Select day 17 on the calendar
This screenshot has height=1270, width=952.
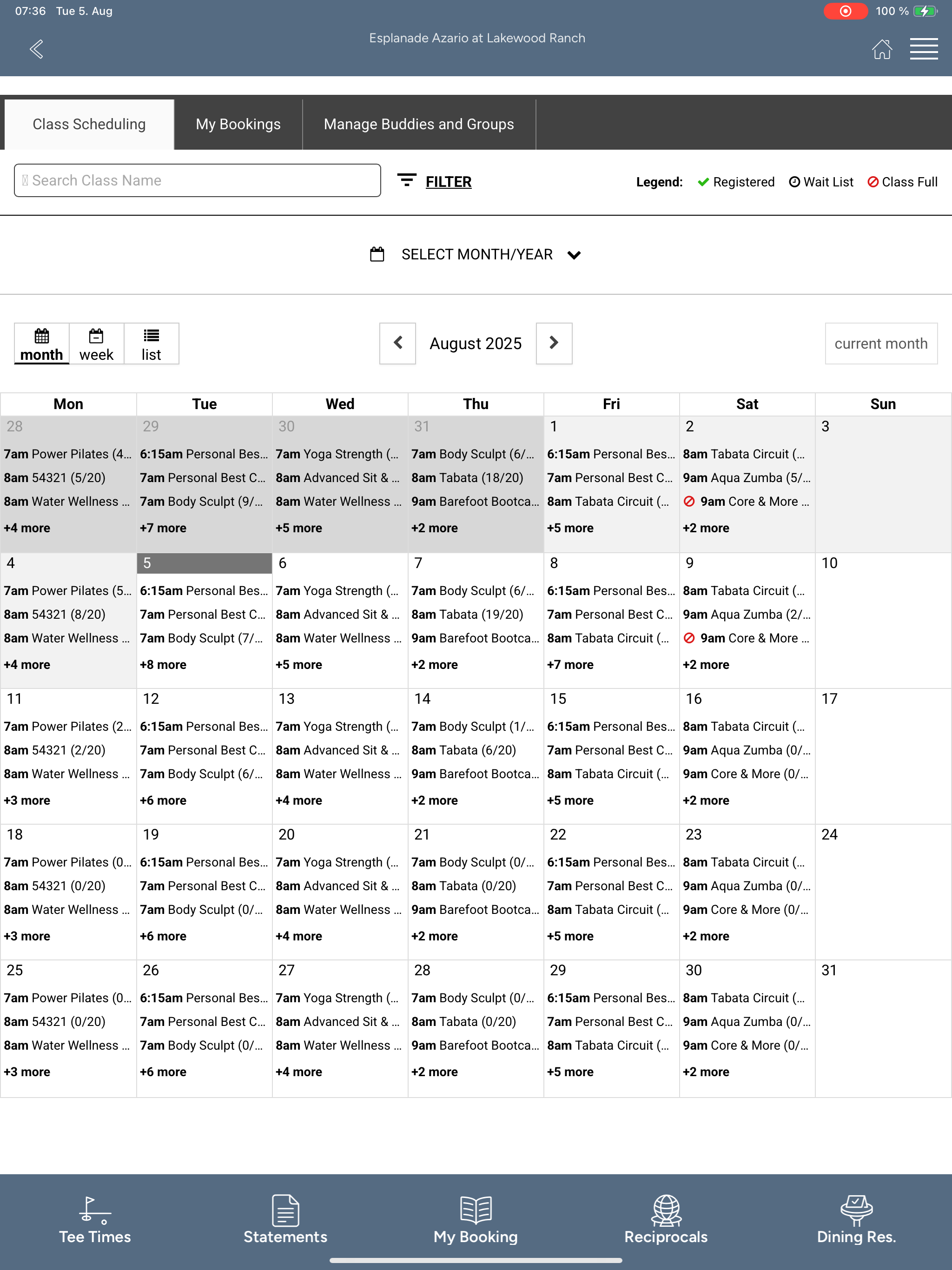point(830,699)
